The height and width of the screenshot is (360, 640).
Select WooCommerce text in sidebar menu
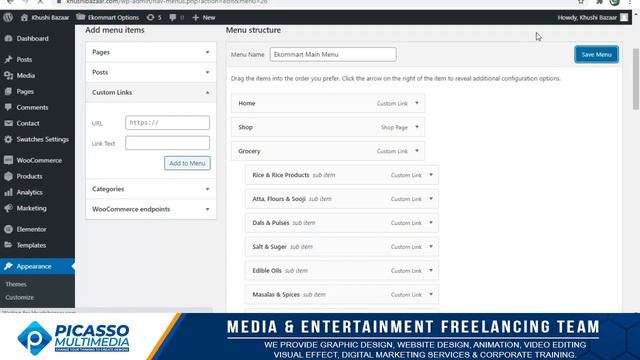pos(39,160)
